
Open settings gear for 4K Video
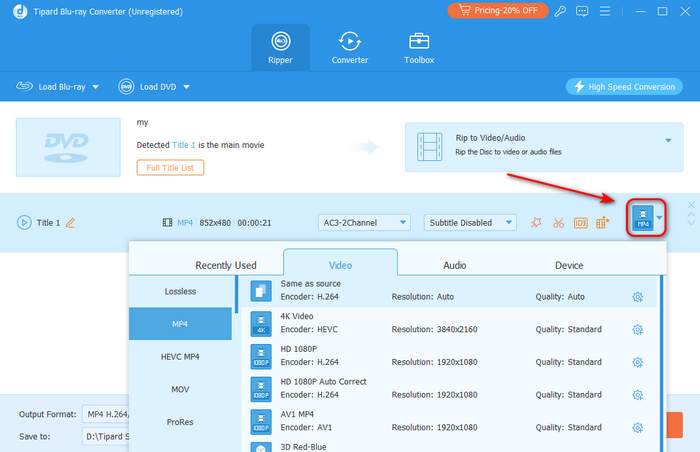pyautogui.click(x=638, y=330)
